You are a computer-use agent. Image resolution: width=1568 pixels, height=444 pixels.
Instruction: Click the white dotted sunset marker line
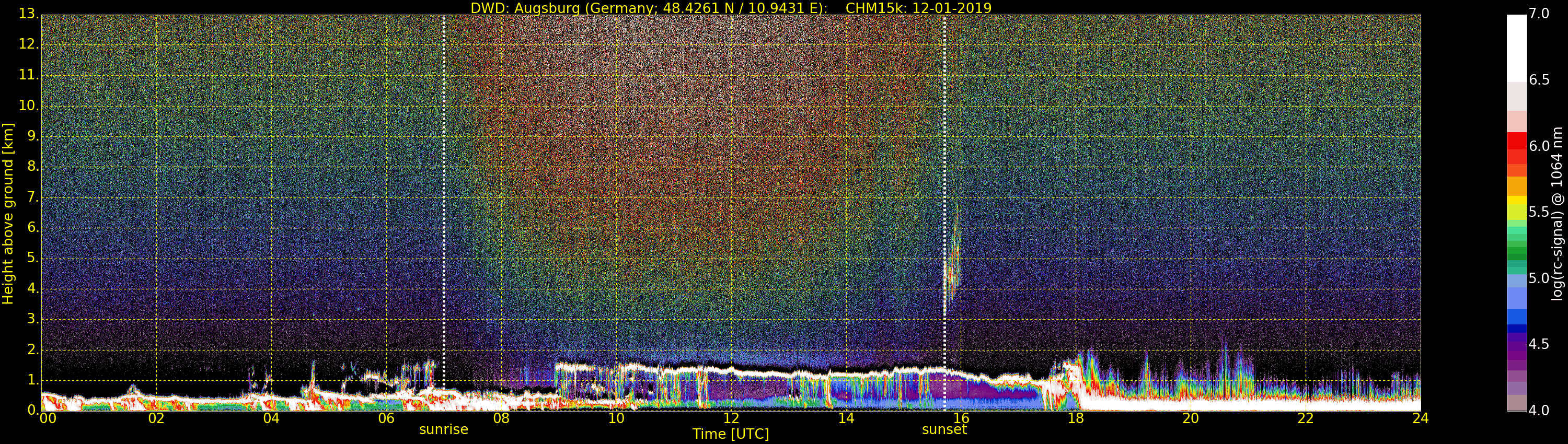pos(944,213)
